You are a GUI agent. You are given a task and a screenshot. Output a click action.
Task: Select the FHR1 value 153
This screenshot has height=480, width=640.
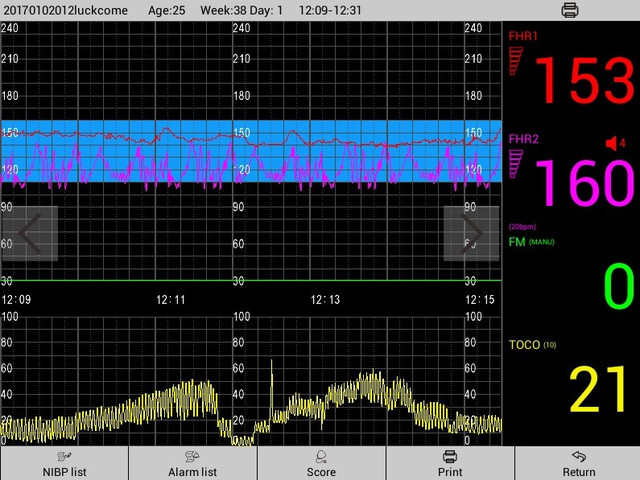pos(584,80)
